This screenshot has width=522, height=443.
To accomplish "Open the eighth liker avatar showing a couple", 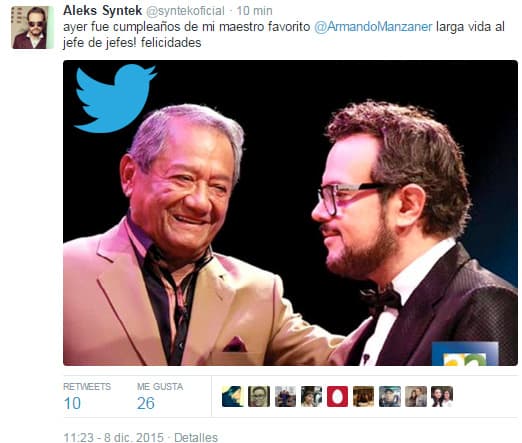I will tap(416, 396).
